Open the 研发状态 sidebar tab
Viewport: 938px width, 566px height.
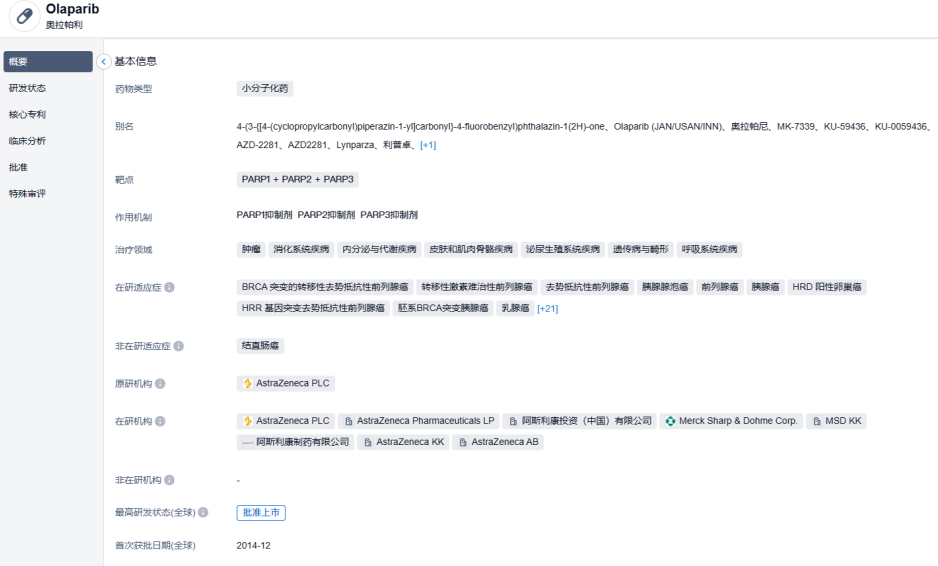point(27,88)
